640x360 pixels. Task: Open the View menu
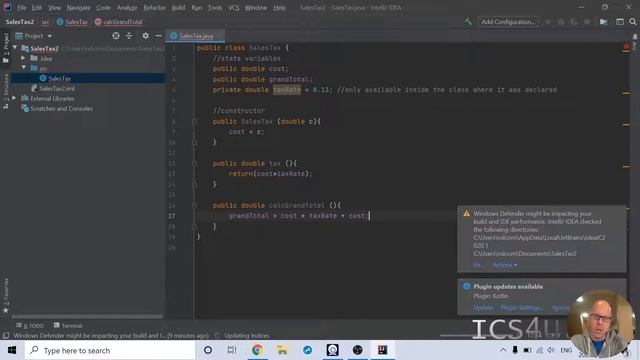point(54,8)
